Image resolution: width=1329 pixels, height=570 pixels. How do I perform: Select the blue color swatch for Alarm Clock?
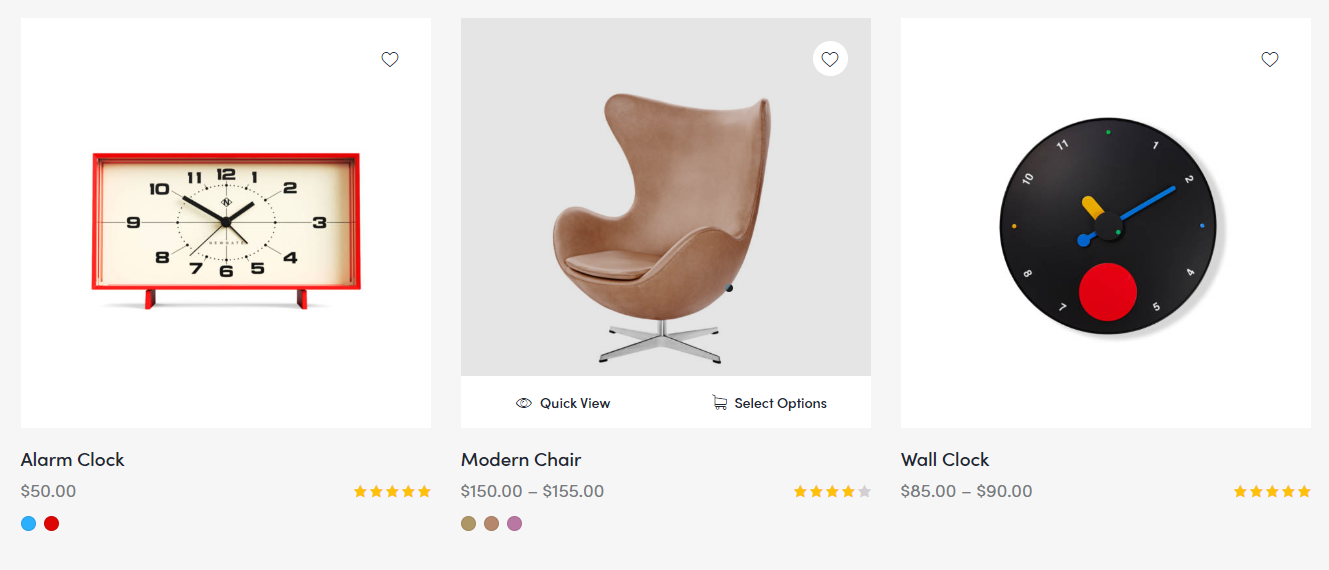coord(28,523)
